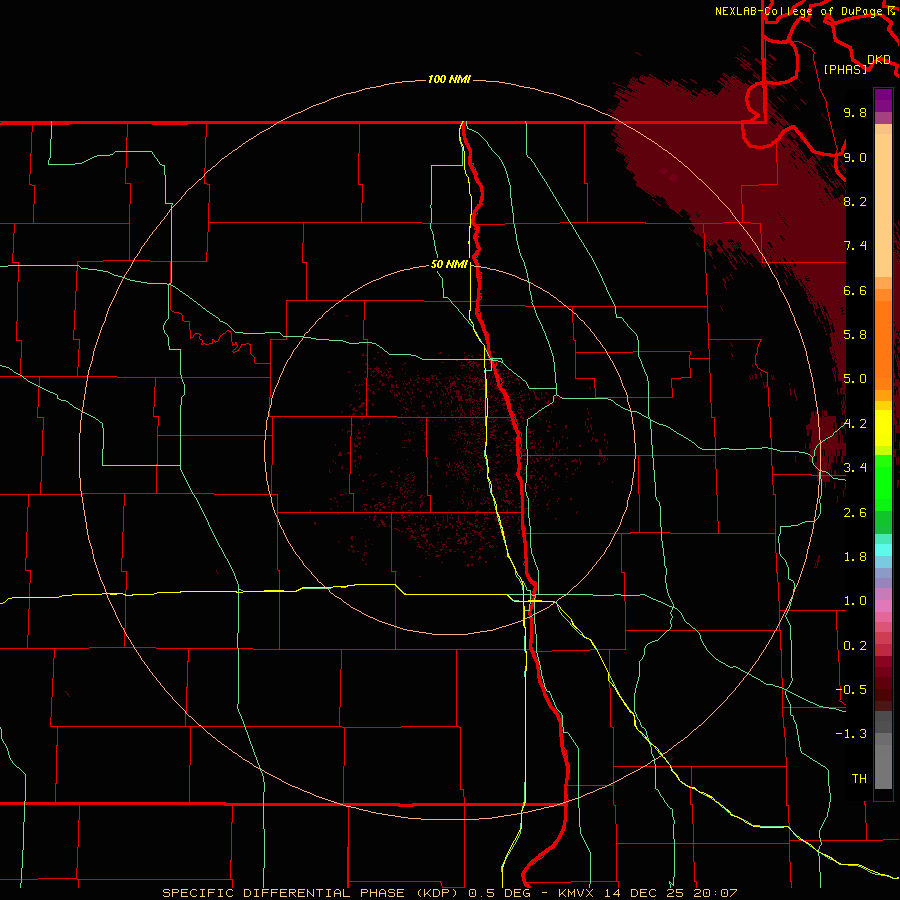Click the SPECIFIC DIFFERENTIAL PHASE title words

(x=282, y=893)
